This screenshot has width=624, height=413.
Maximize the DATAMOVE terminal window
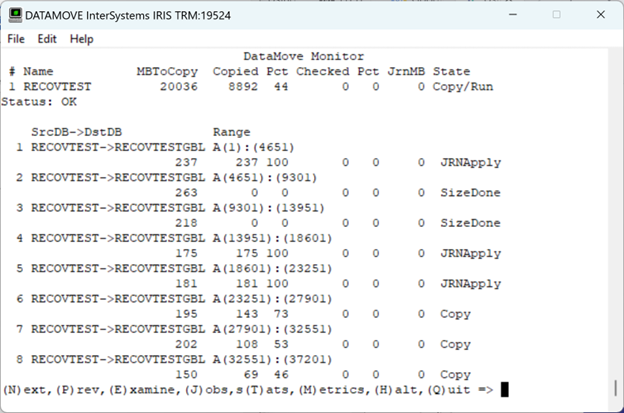(556, 15)
